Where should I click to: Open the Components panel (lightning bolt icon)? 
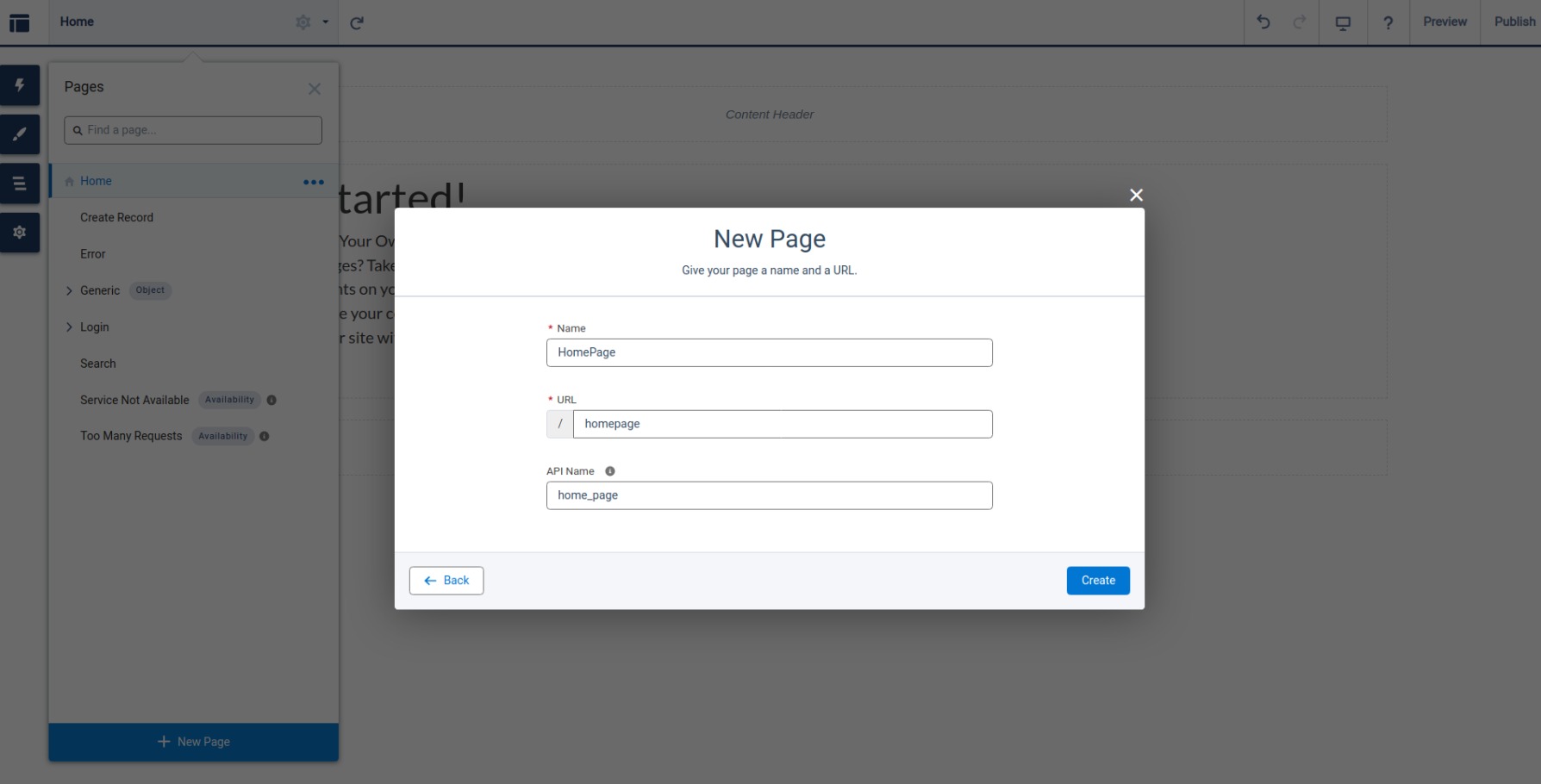pyautogui.click(x=19, y=85)
